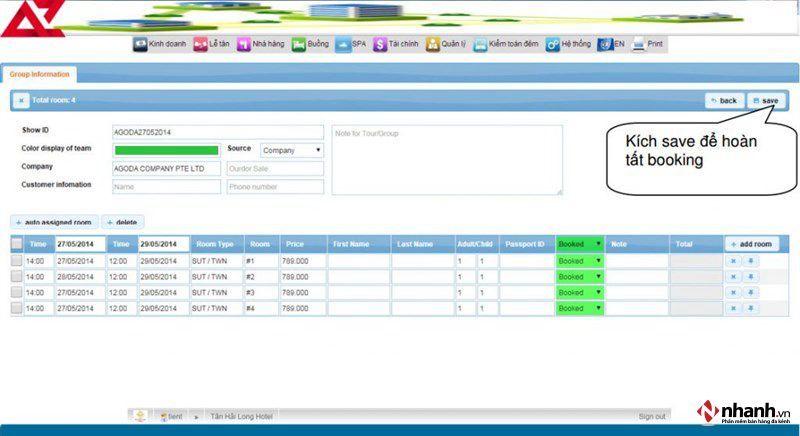Open the header Booked status dropdown
Viewport: 800px width, 436px height.
580,244
